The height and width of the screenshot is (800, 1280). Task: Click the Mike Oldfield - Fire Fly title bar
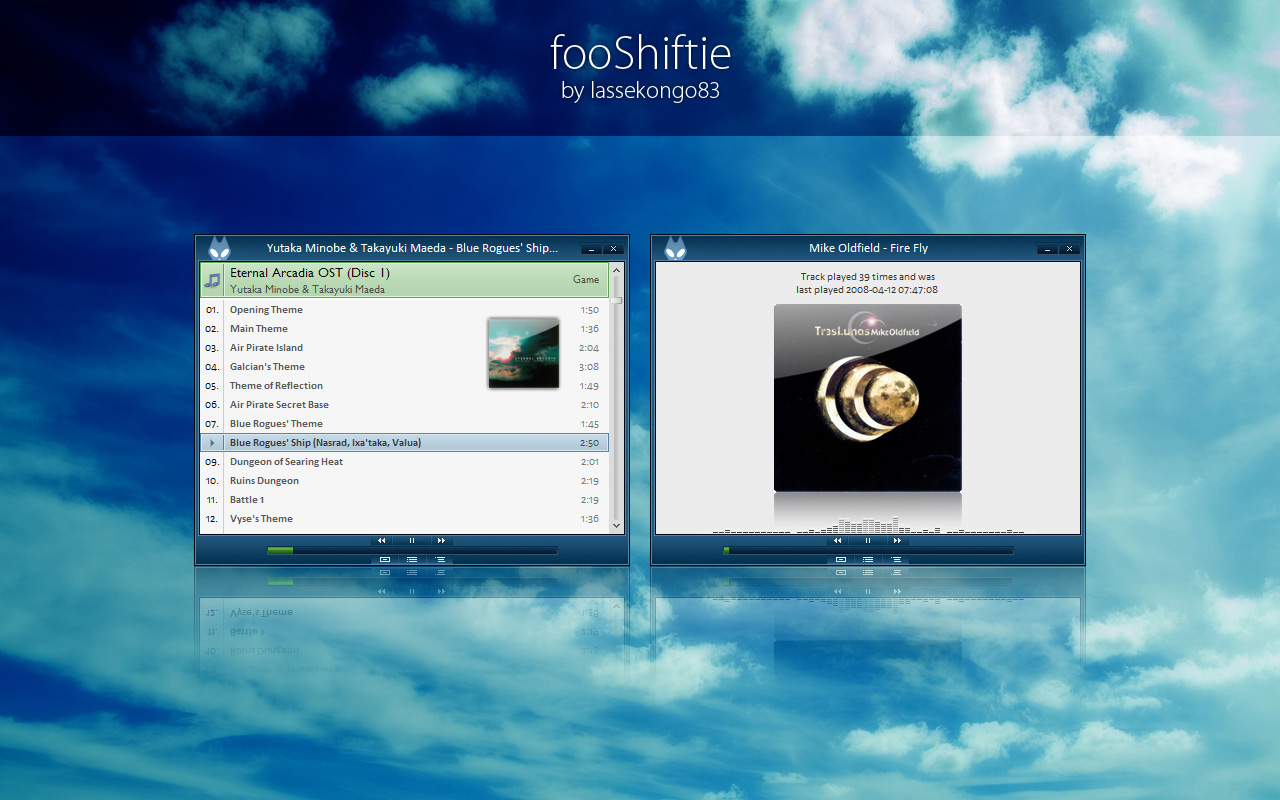click(x=868, y=248)
